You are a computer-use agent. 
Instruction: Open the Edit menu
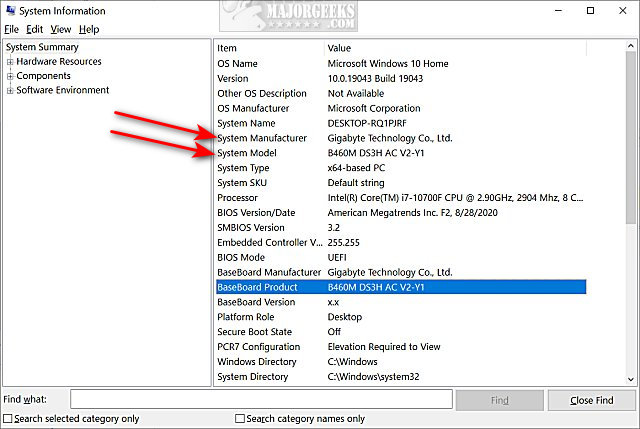pos(34,29)
